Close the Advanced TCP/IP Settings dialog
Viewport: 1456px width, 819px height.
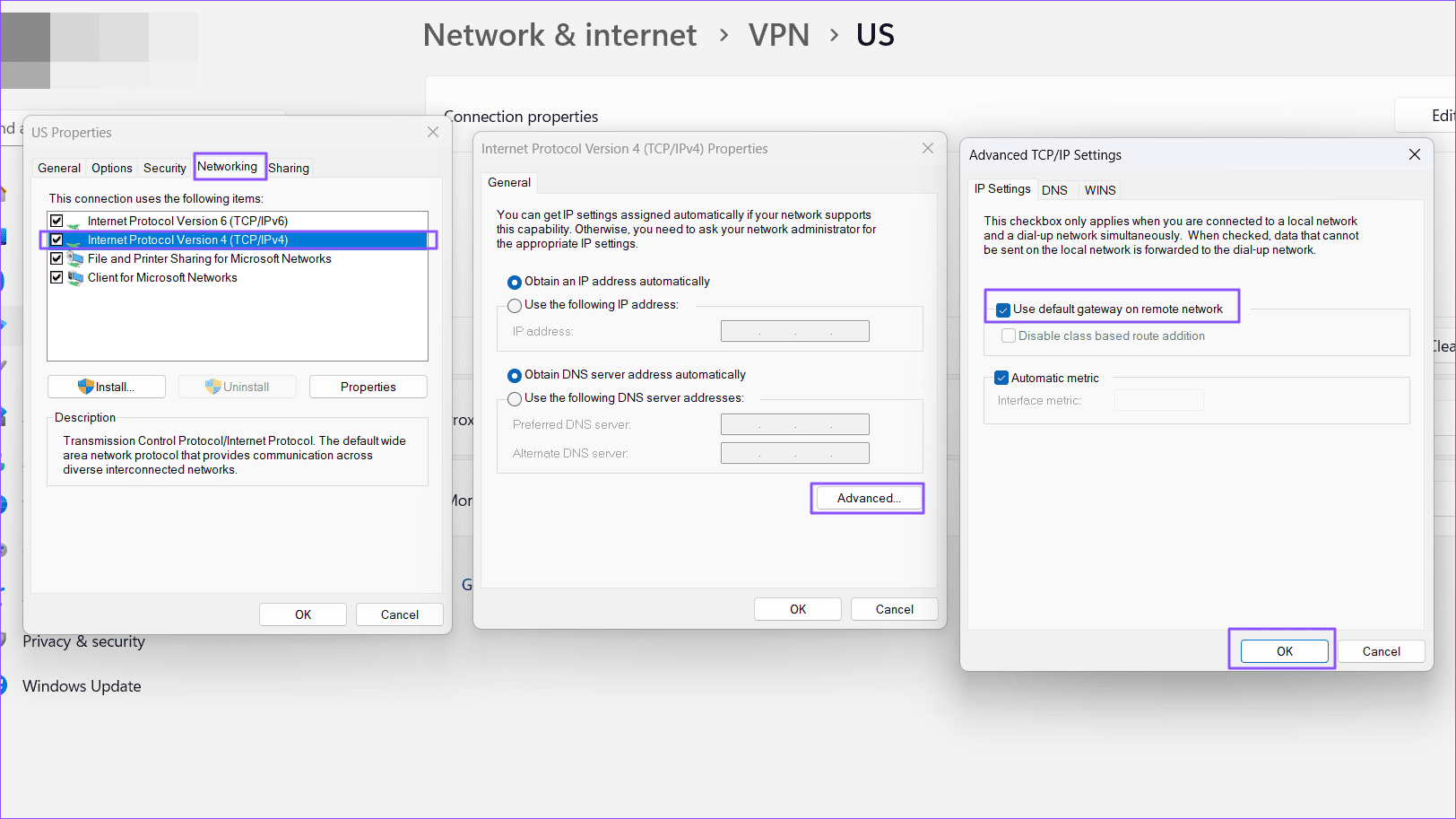[1415, 154]
